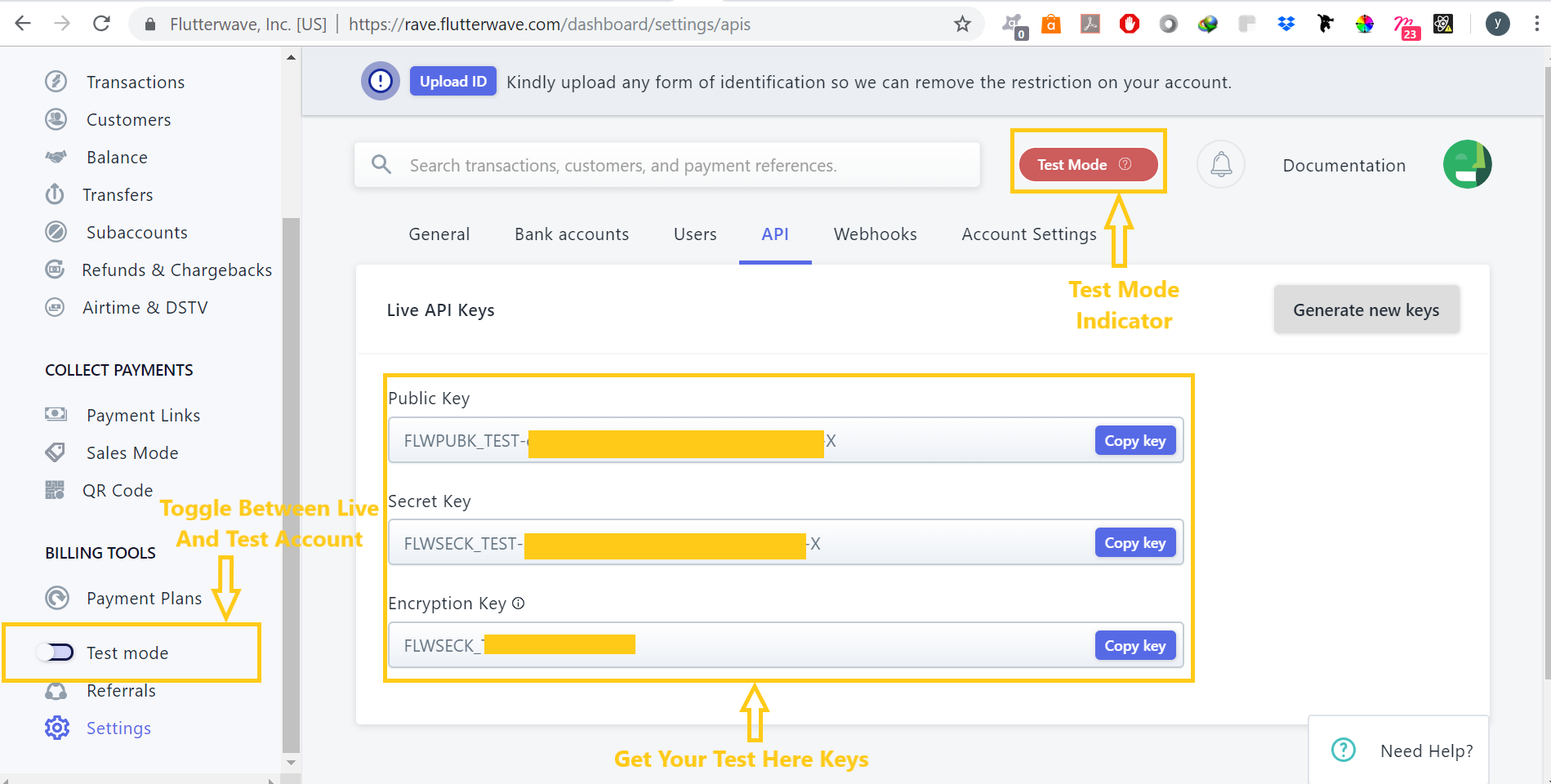Open Chrome profile avatar labeled y
1551x784 pixels.
pyautogui.click(x=1497, y=24)
